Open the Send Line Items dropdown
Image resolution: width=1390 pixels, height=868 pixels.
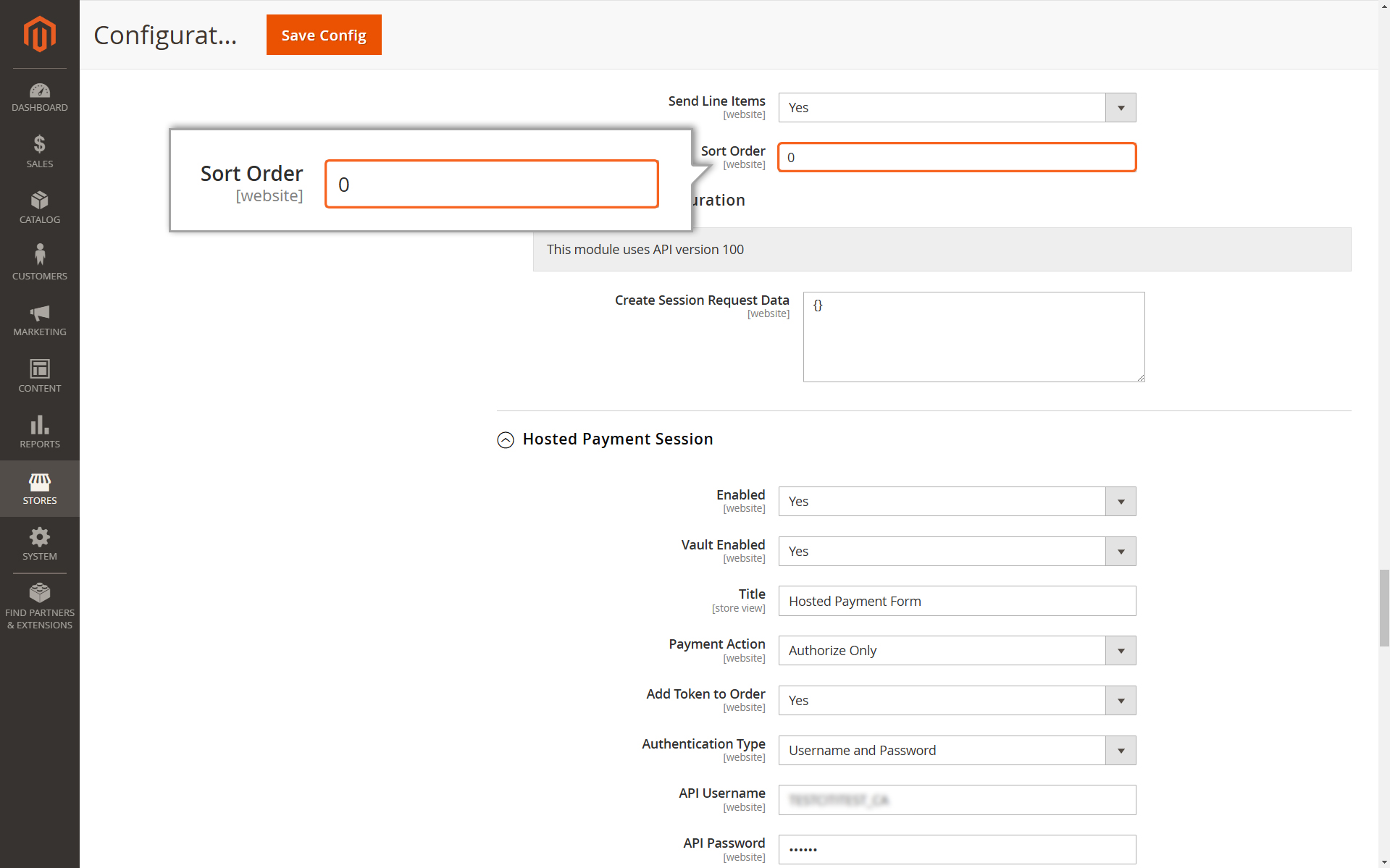coord(957,107)
